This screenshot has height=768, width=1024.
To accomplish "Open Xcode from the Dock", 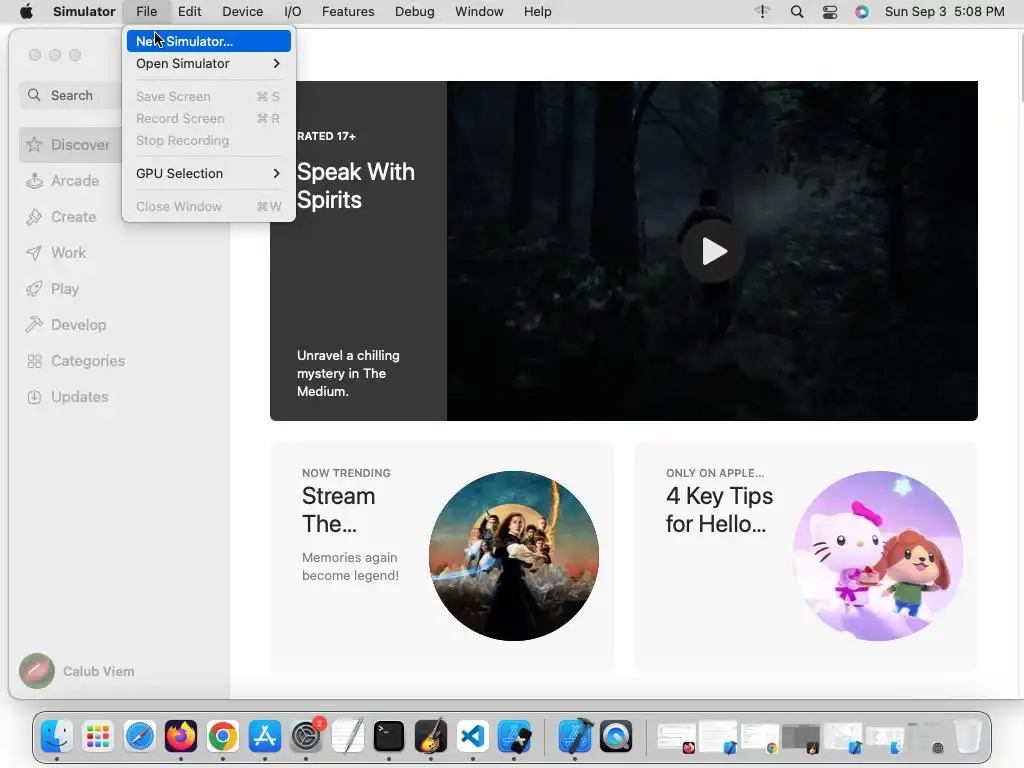I will click(575, 737).
